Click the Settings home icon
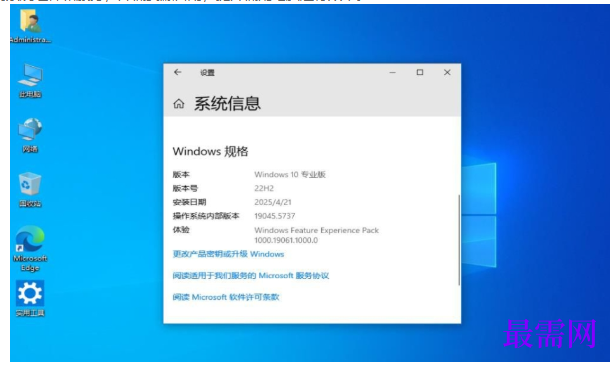 point(179,104)
